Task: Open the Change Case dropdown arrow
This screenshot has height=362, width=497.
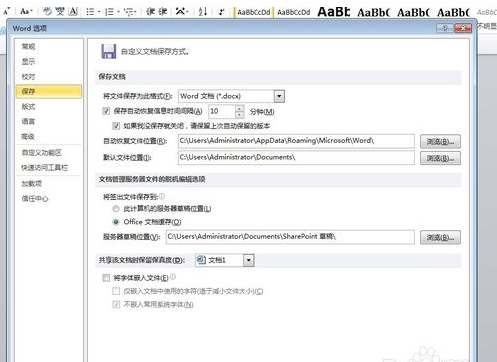Action: (32, 12)
